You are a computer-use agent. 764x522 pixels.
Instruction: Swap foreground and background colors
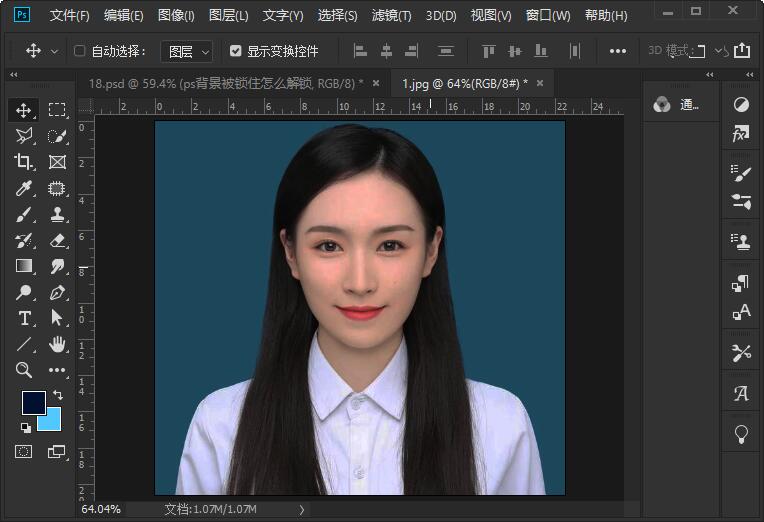click(57, 395)
